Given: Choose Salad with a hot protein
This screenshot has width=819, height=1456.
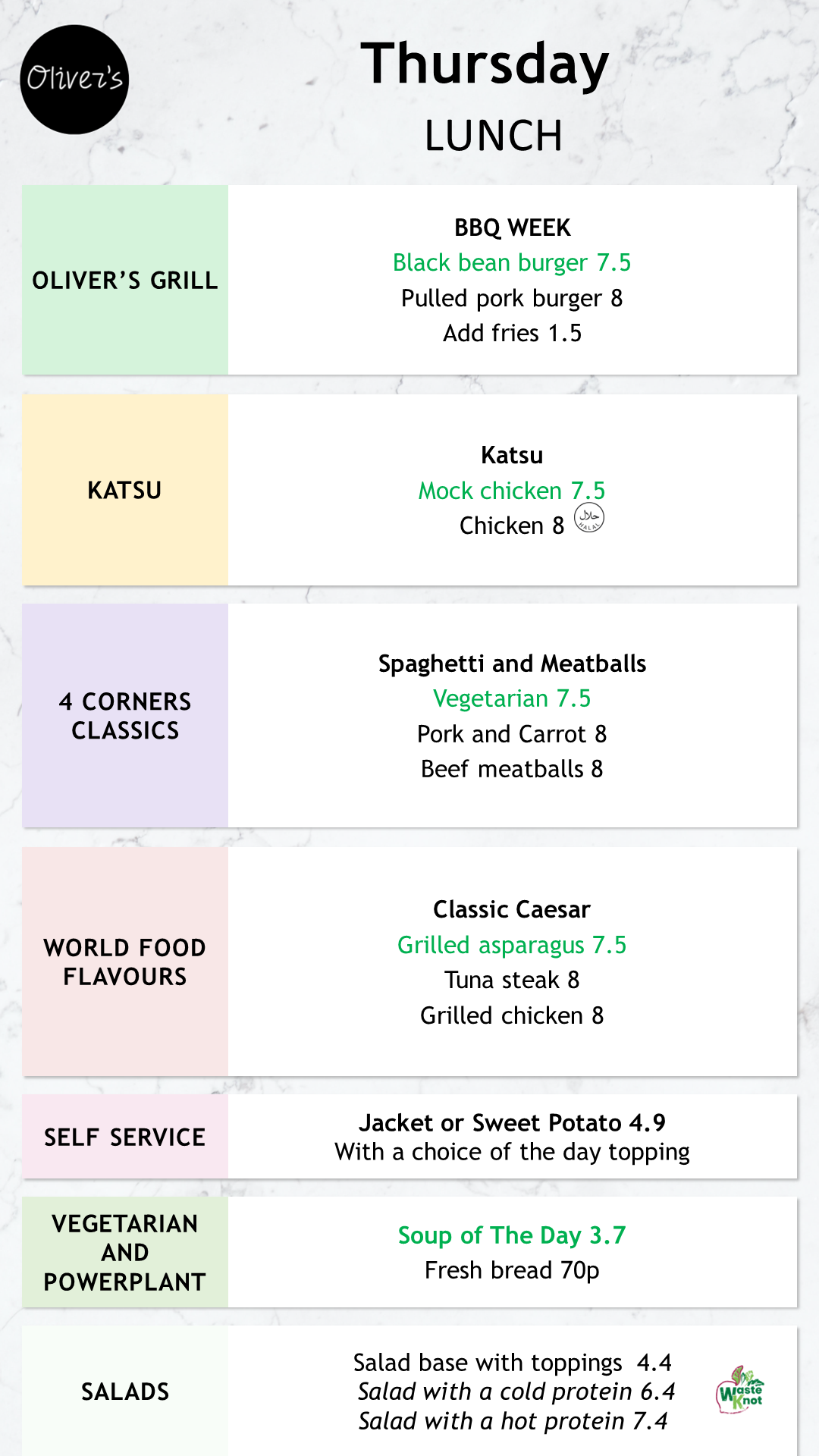Looking at the screenshot, I should (x=513, y=1421).
